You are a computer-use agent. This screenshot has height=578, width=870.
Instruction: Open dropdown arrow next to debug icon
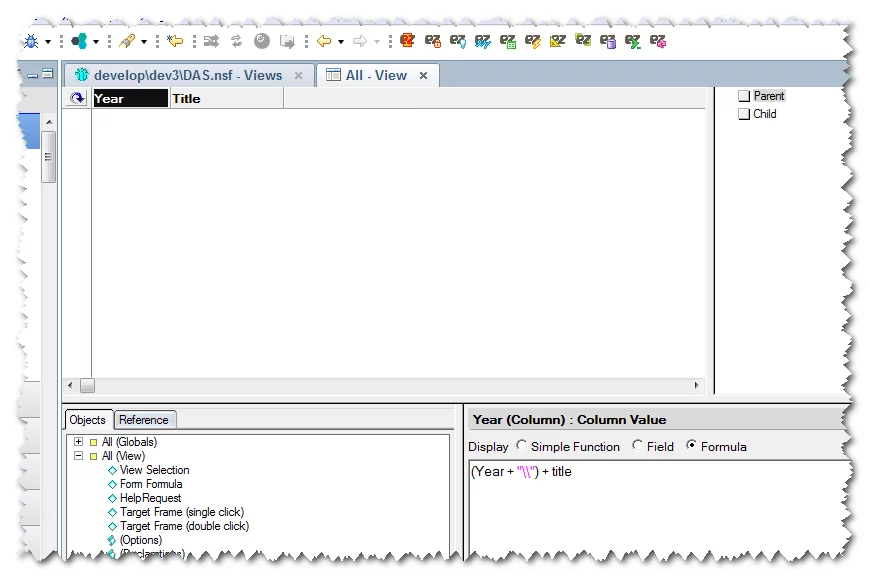click(47, 42)
